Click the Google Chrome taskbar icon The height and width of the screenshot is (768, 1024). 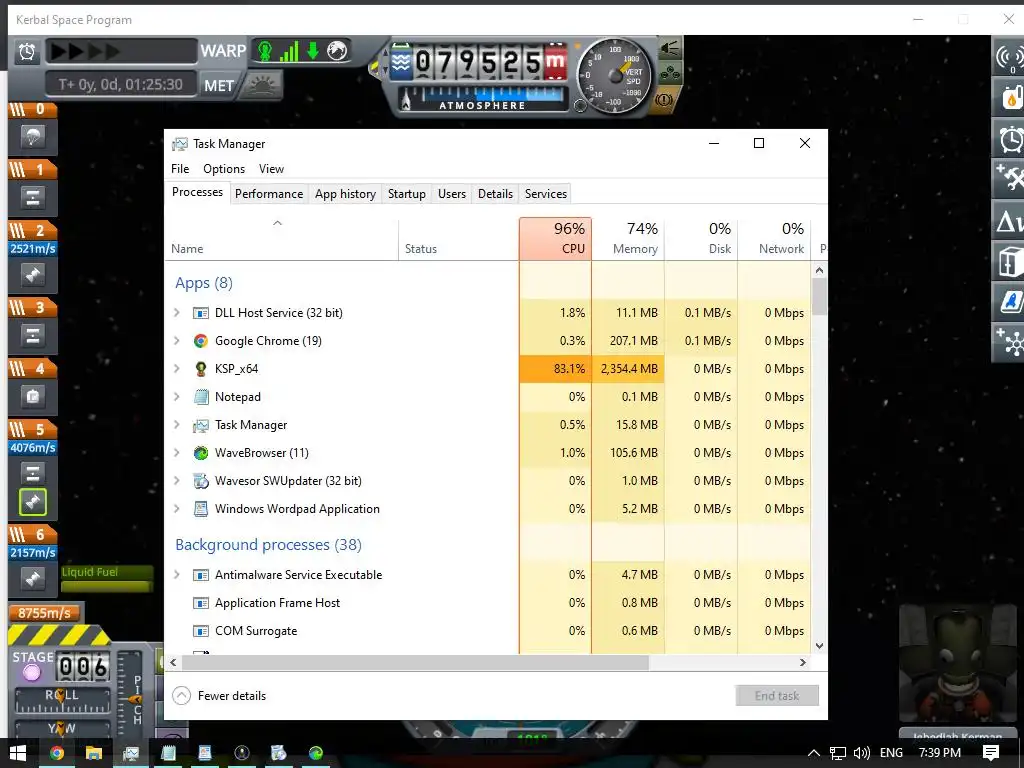pos(57,753)
